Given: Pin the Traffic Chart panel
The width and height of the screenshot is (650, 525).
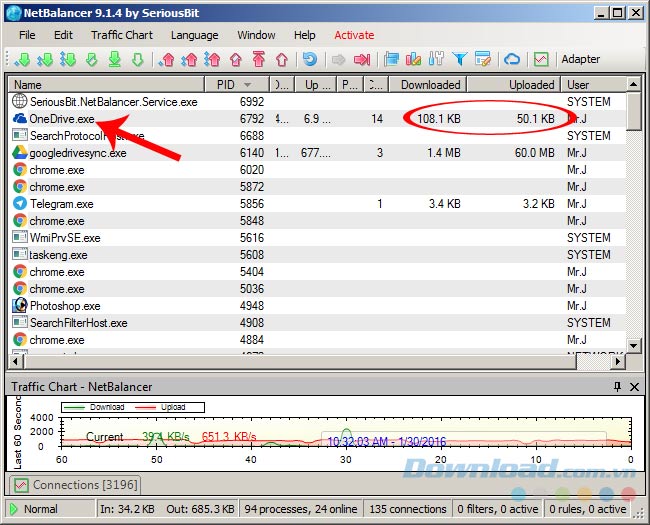Looking at the screenshot, I should click(x=617, y=386).
